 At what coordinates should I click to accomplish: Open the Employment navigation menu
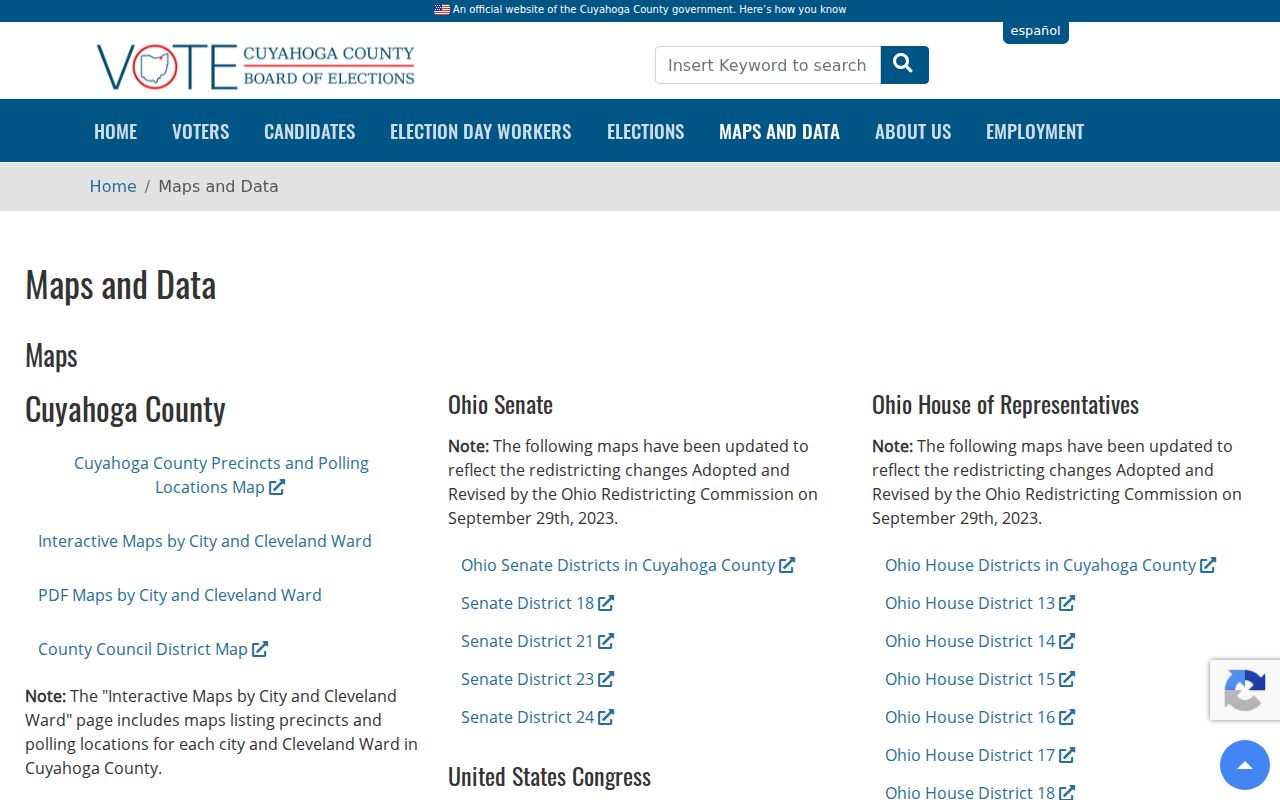point(1035,131)
